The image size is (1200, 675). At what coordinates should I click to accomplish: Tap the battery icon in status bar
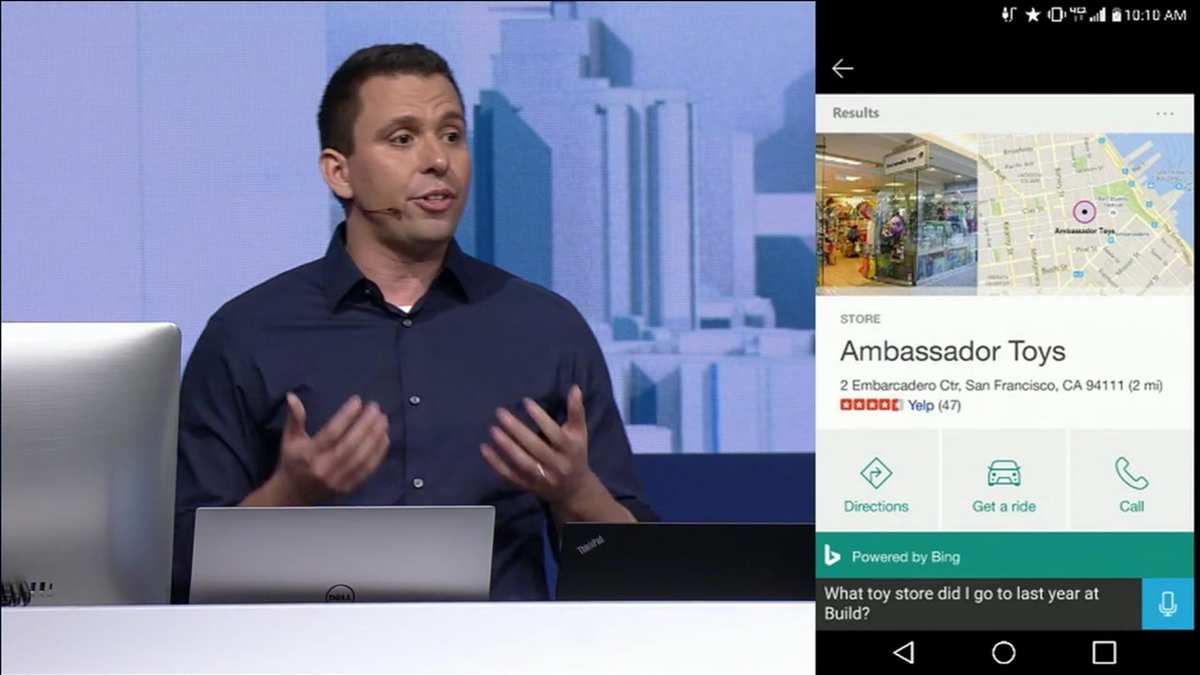click(1116, 15)
